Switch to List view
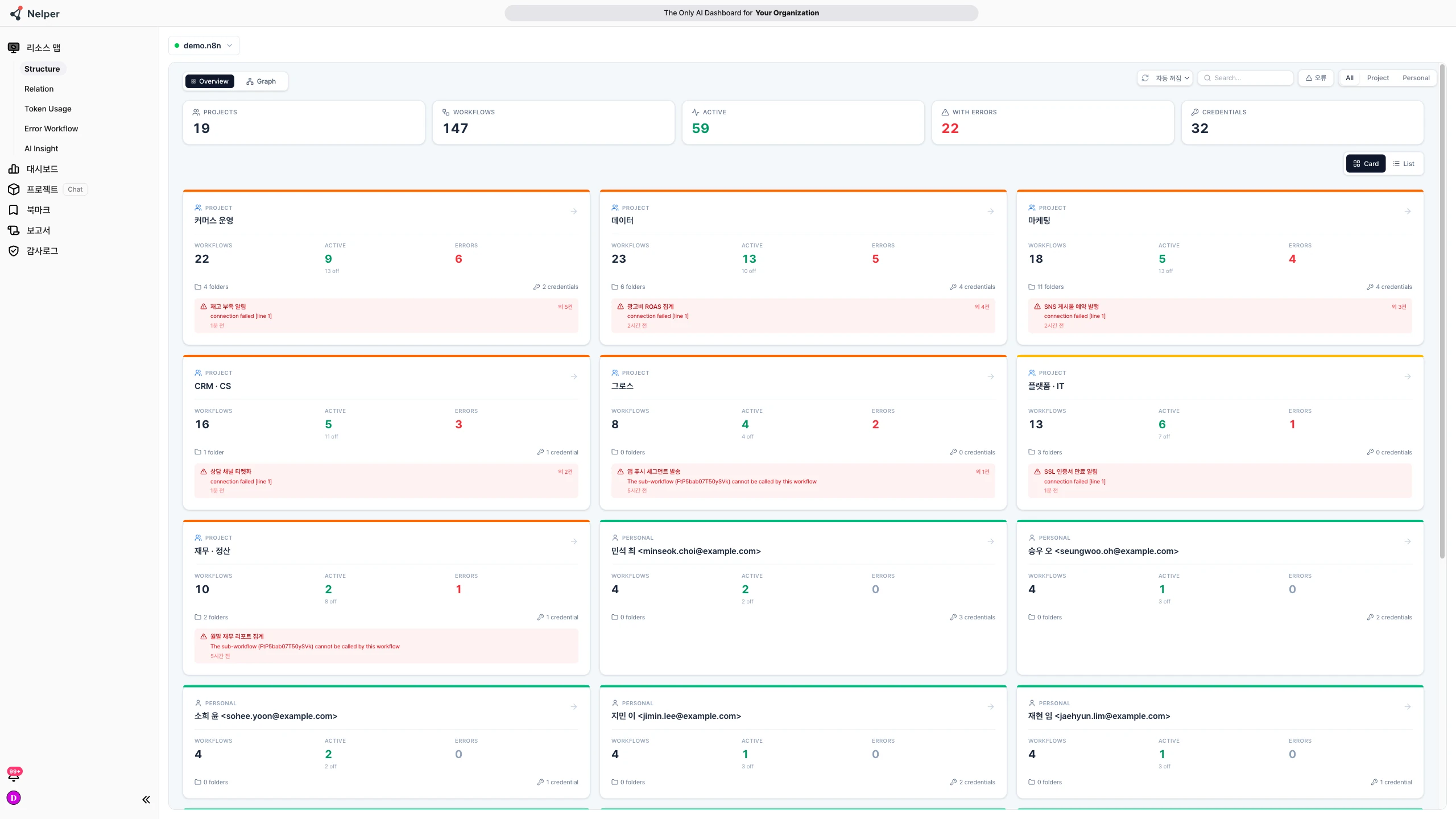Viewport: 1456px width, 819px height. [x=1404, y=164]
